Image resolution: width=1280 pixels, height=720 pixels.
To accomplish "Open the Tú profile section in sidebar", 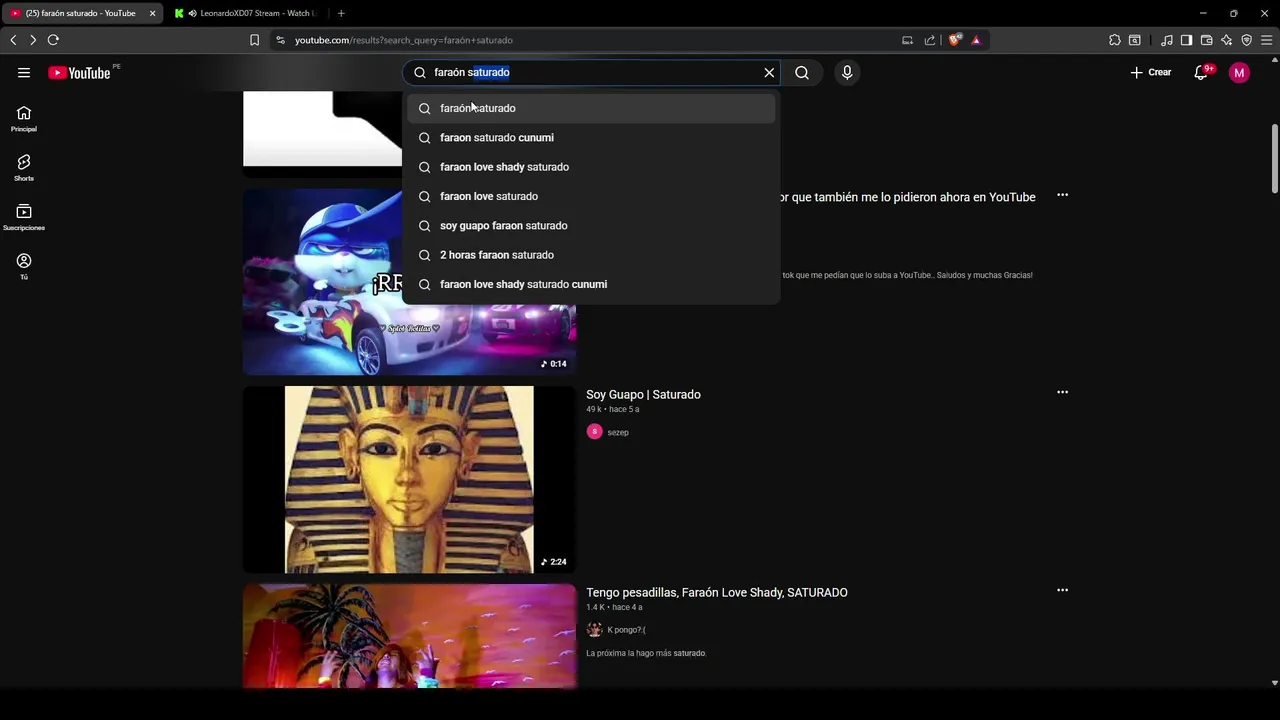I will pyautogui.click(x=24, y=266).
